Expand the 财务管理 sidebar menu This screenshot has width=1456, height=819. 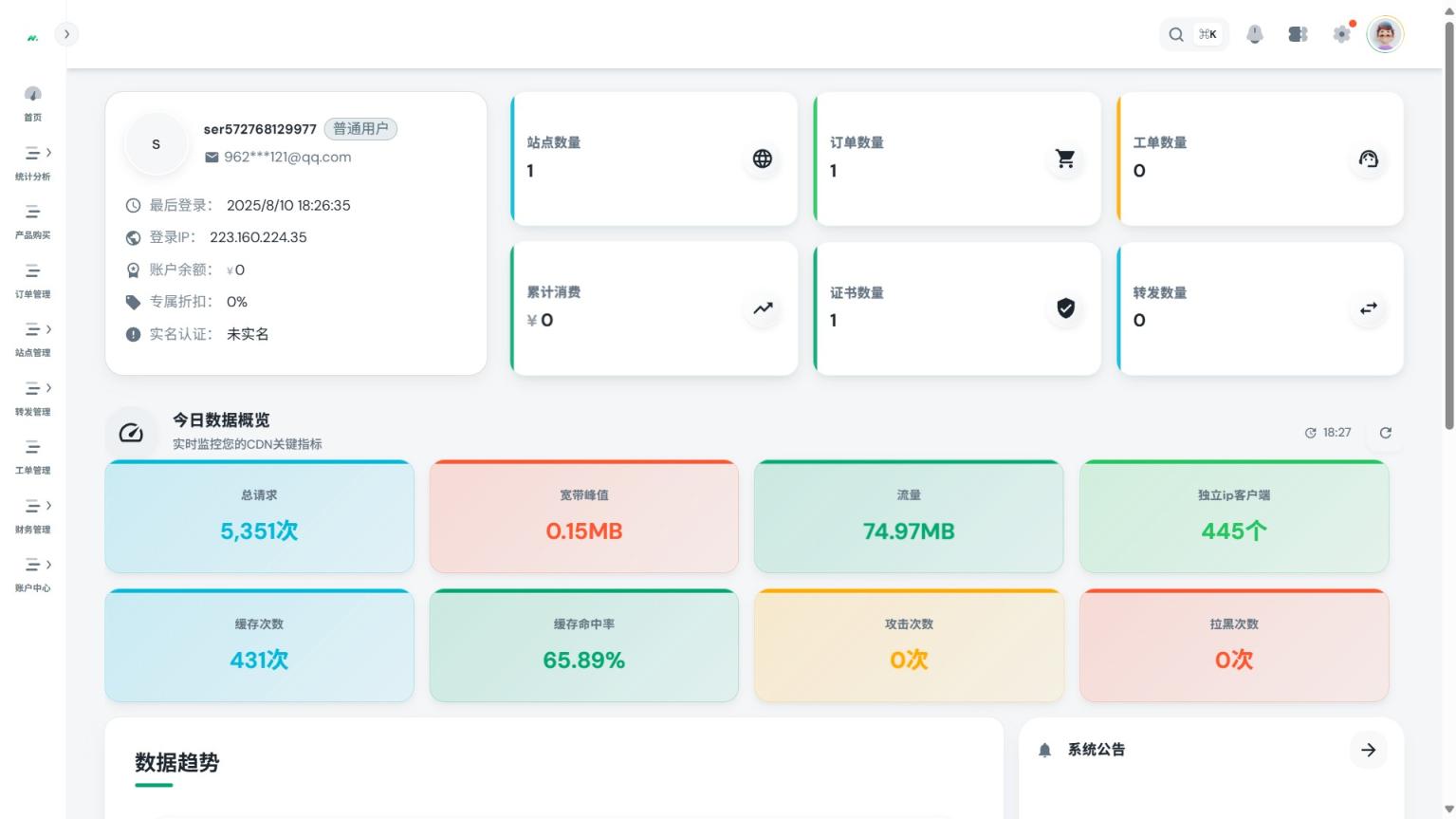pos(33,514)
